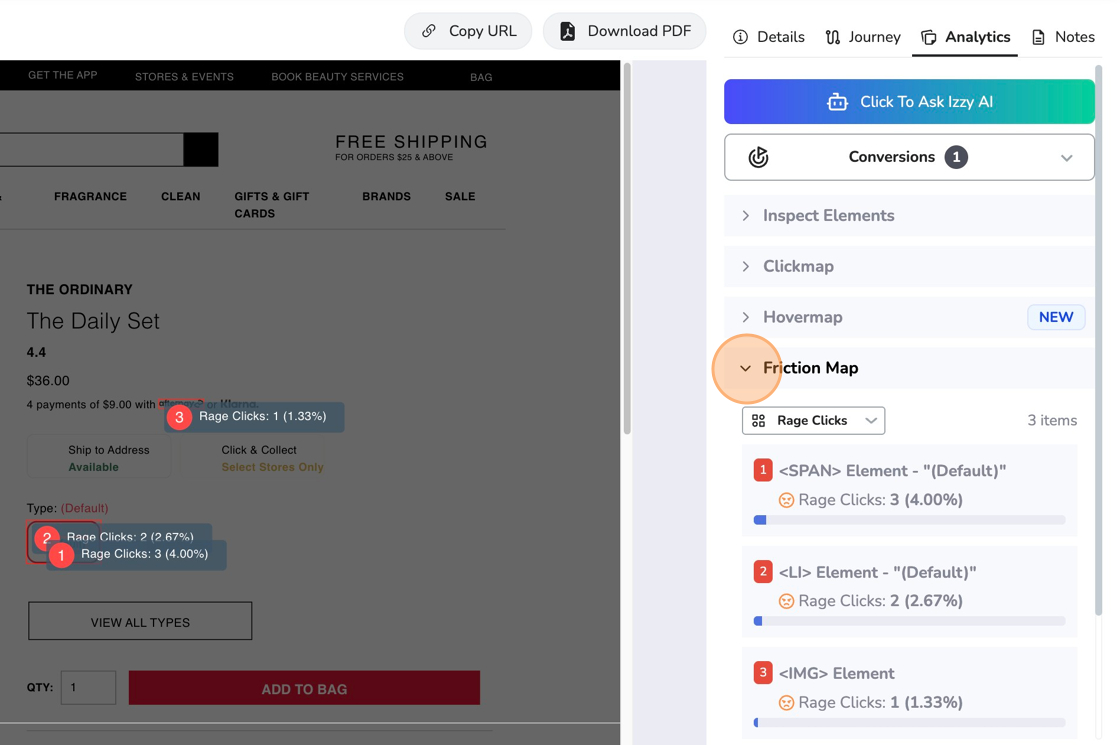Click SPAN element rage clicks progress bar
Image resolution: width=1120 pixels, height=745 pixels.
click(x=909, y=520)
